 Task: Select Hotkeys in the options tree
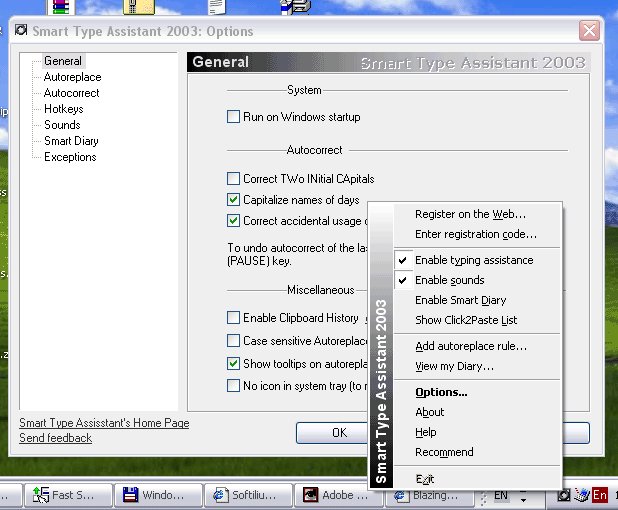coord(63,109)
